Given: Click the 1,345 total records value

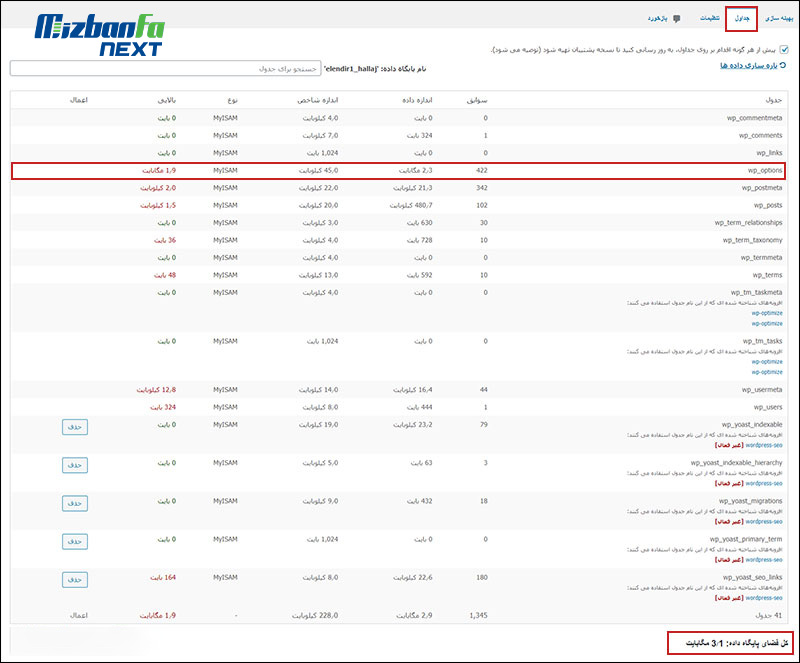Looking at the screenshot, I should tap(478, 616).
